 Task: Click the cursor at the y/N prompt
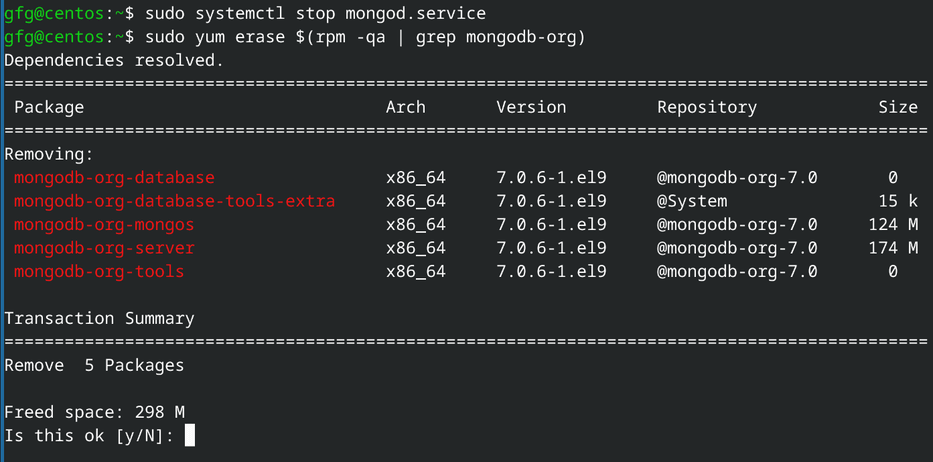(190, 435)
